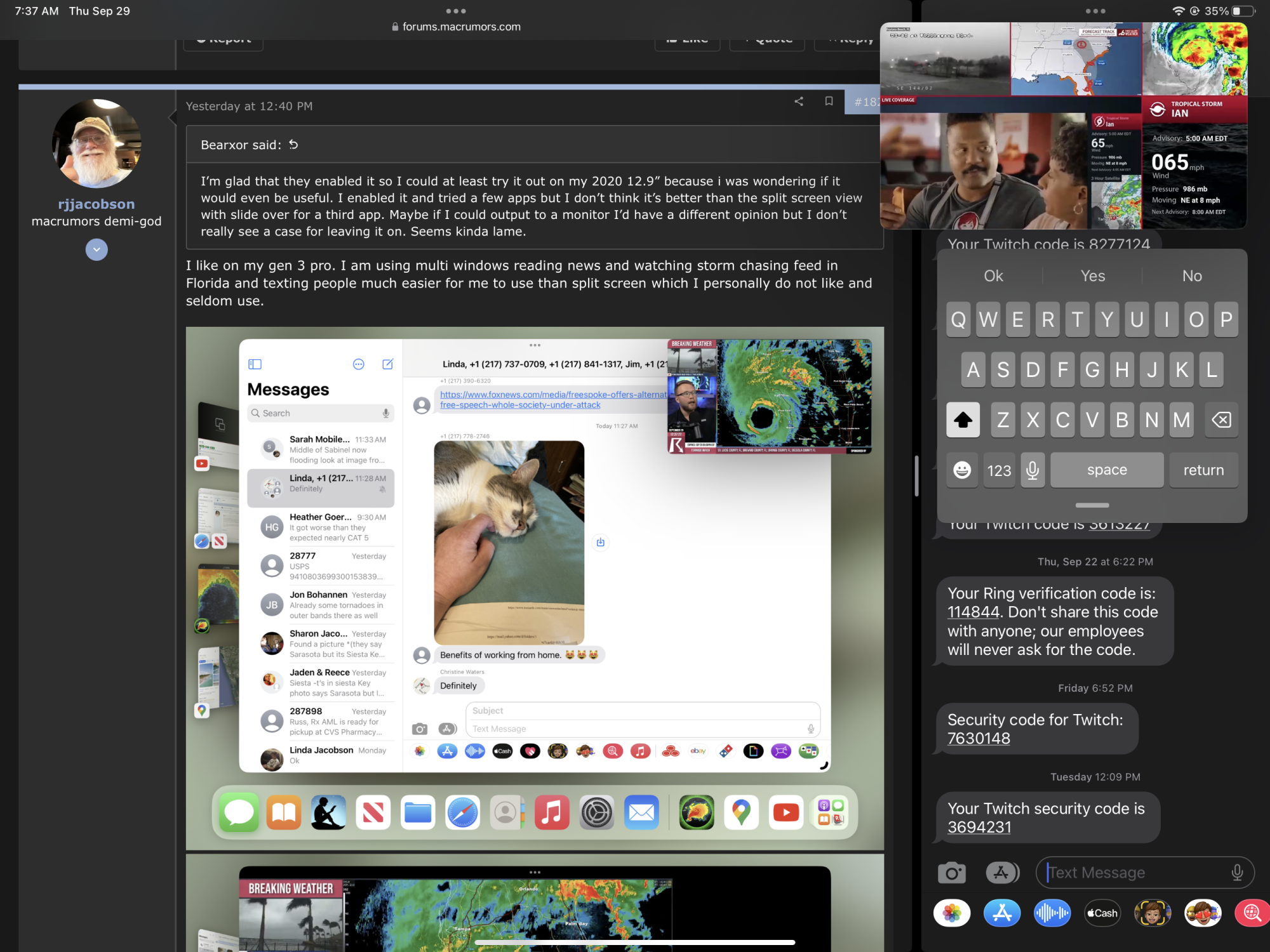Open the Apple Cash iMessage app
1270x952 pixels.
click(1102, 913)
